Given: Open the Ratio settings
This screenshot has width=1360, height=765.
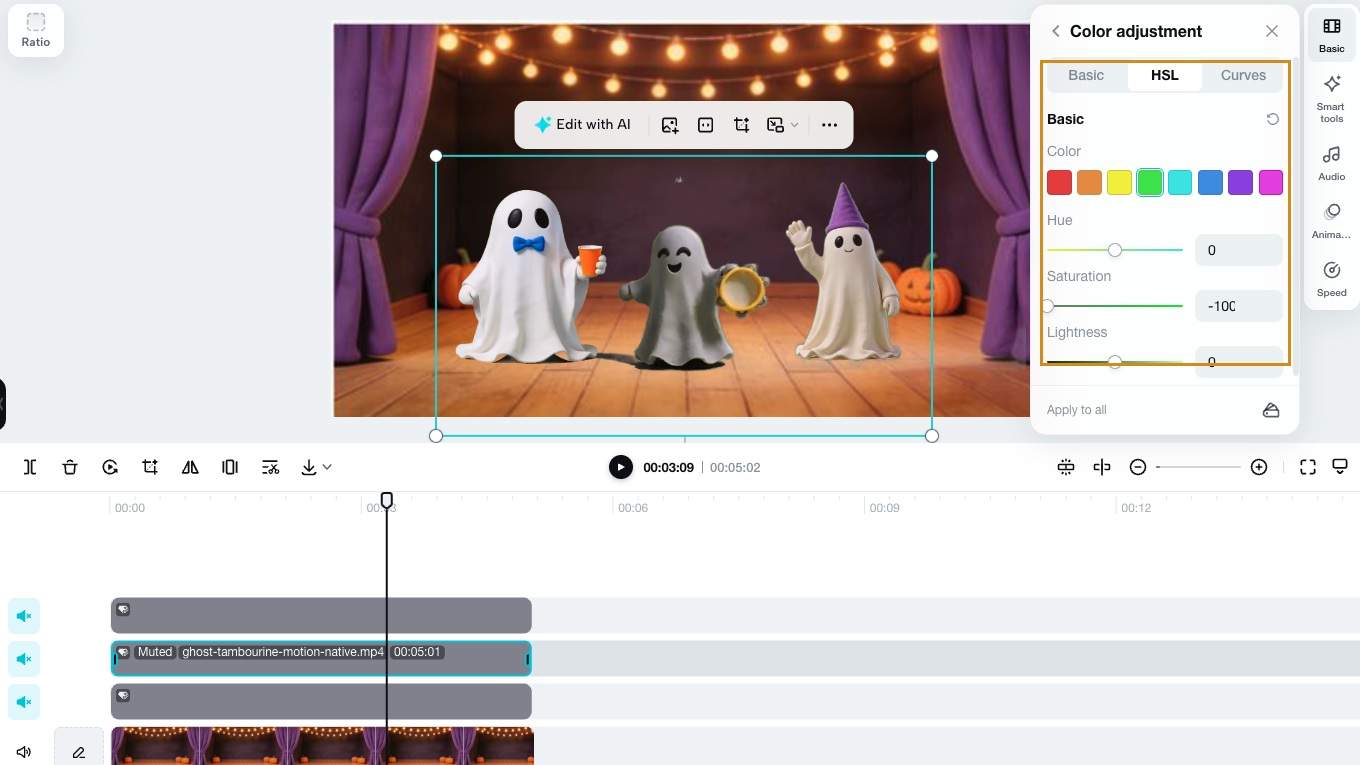Looking at the screenshot, I should (x=36, y=30).
